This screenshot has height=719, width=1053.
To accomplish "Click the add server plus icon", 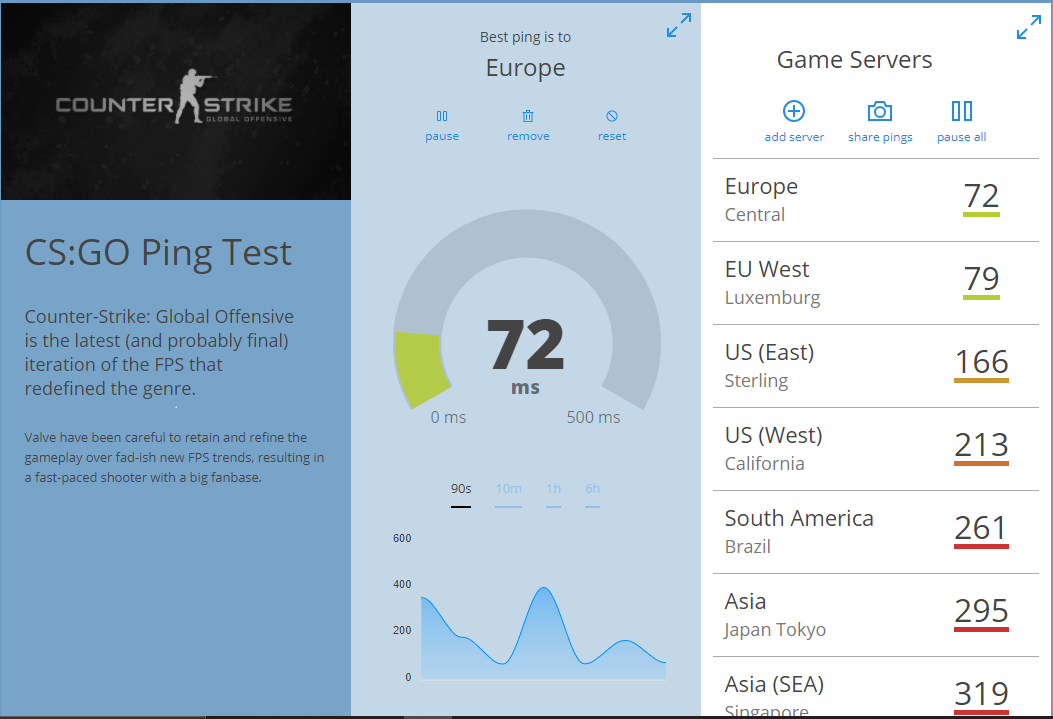I will (794, 111).
